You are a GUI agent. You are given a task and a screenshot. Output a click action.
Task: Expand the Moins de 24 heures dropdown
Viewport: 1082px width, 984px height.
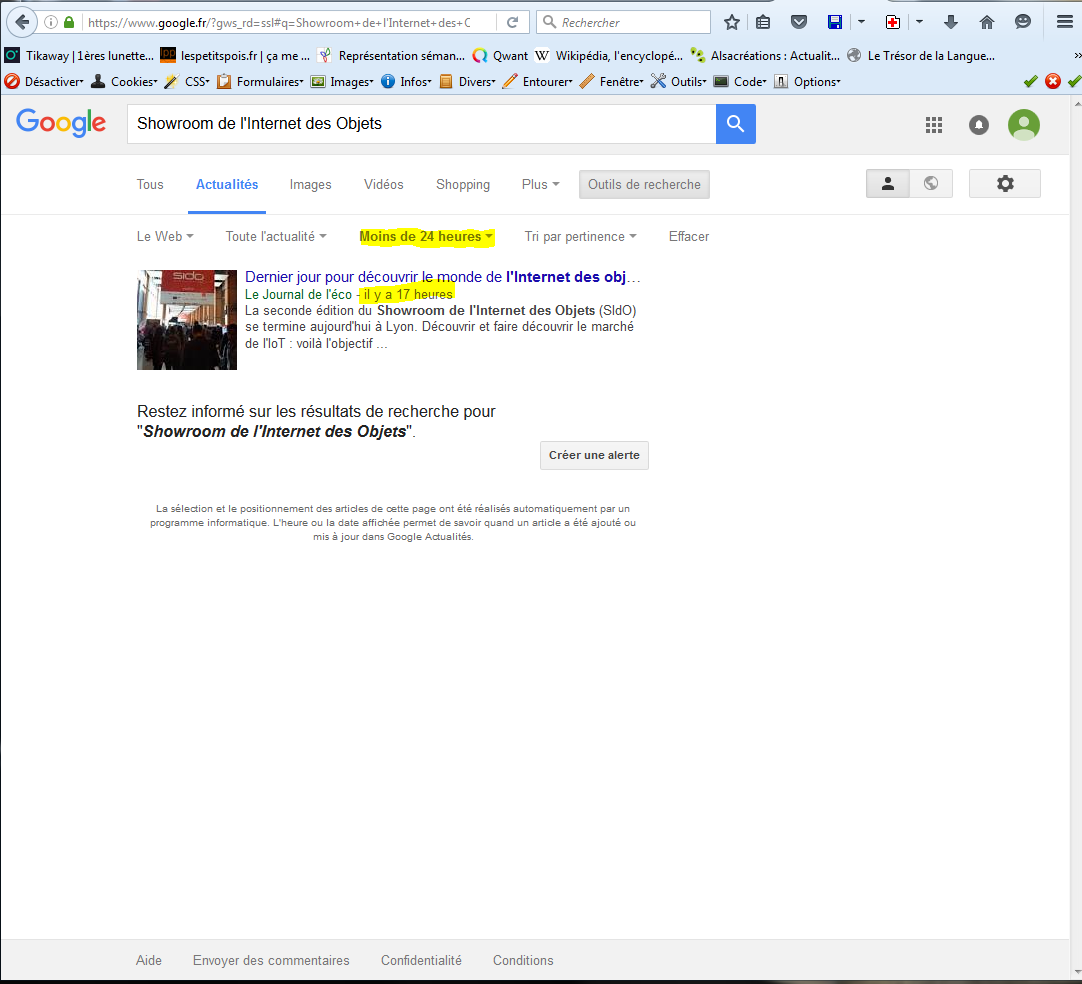(x=427, y=237)
